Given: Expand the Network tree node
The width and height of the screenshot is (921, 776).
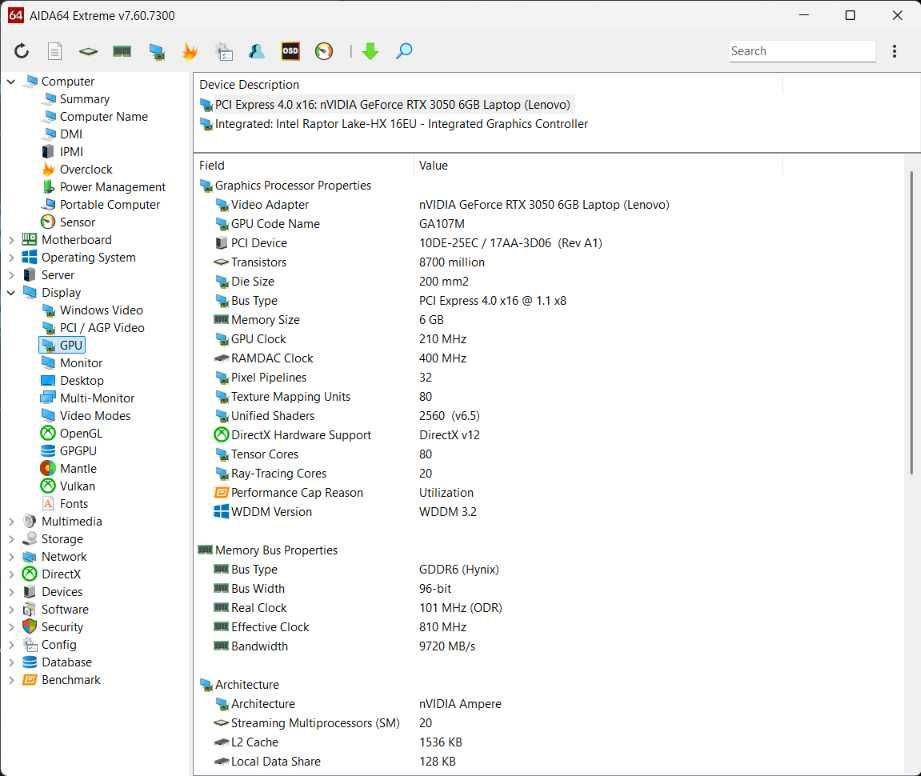Looking at the screenshot, I should click(11, 557).
